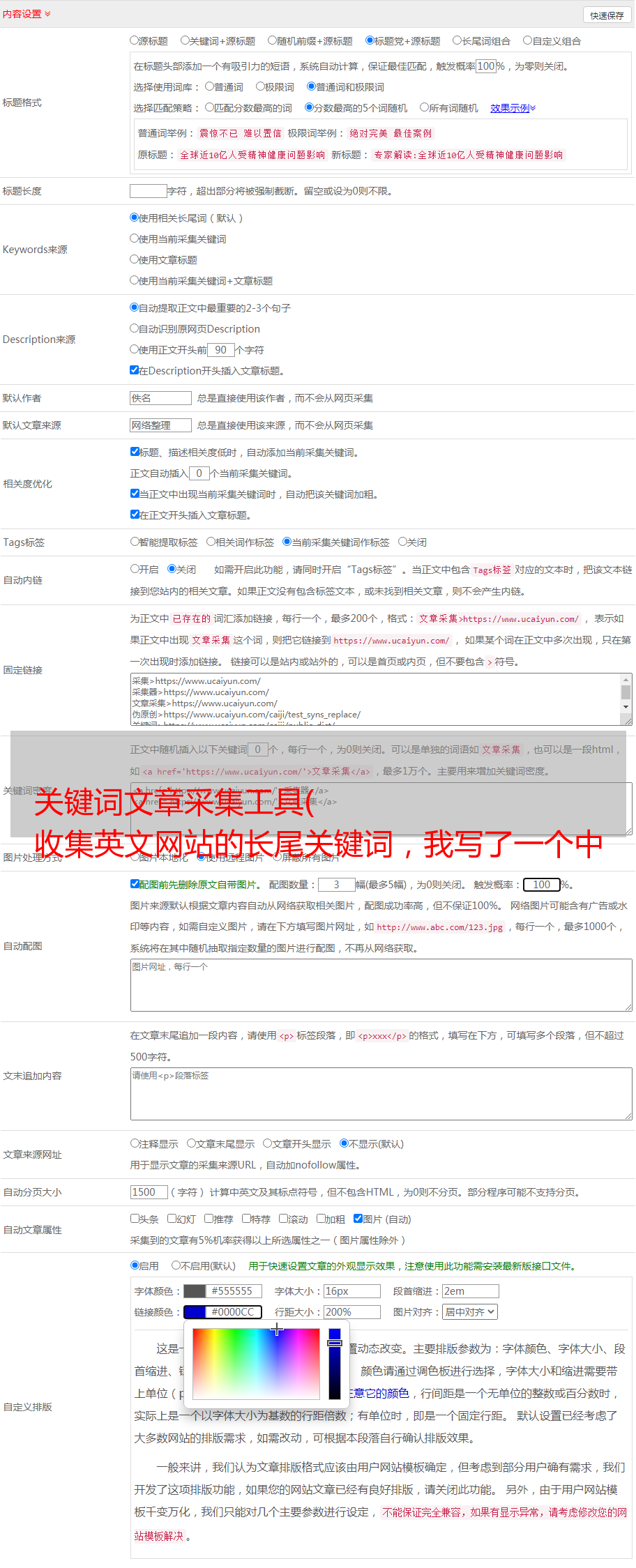
Task: Choose 标题党+源标题 title format
Action: click(370, 40)
